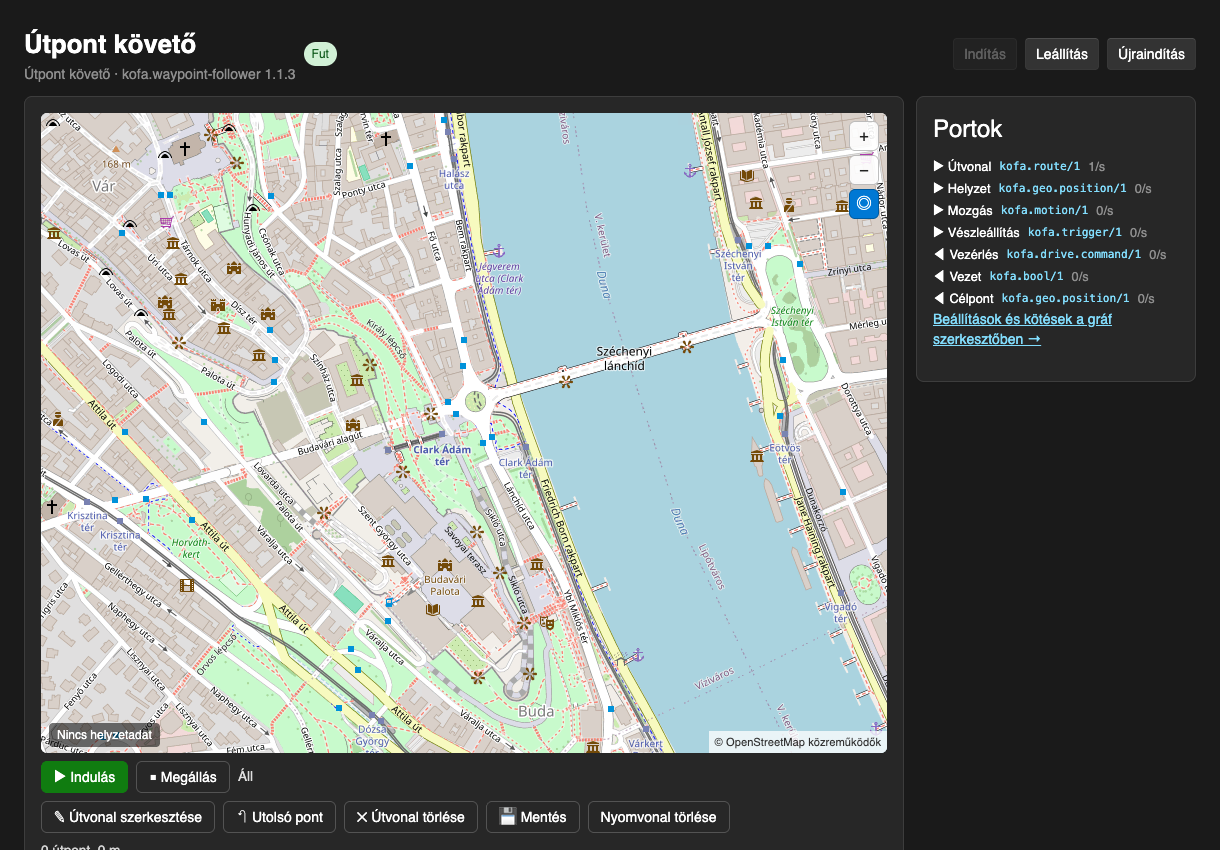Expand the Vészleállítás kofa.trigger/1 port
Viewport: 1220px width, 850px height.
pos(1040,232)
